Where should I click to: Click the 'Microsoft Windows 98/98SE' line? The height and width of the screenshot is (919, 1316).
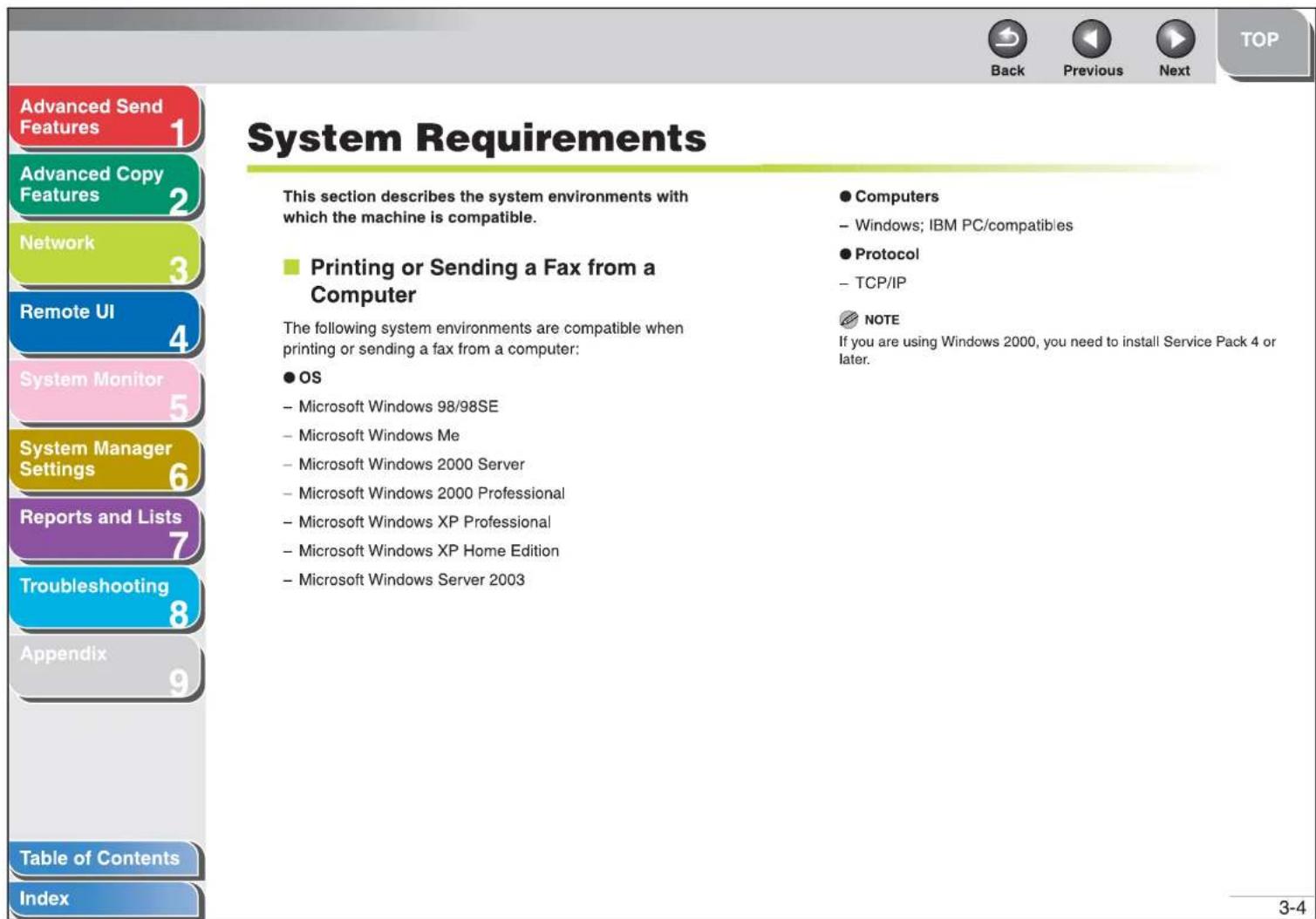399,406
